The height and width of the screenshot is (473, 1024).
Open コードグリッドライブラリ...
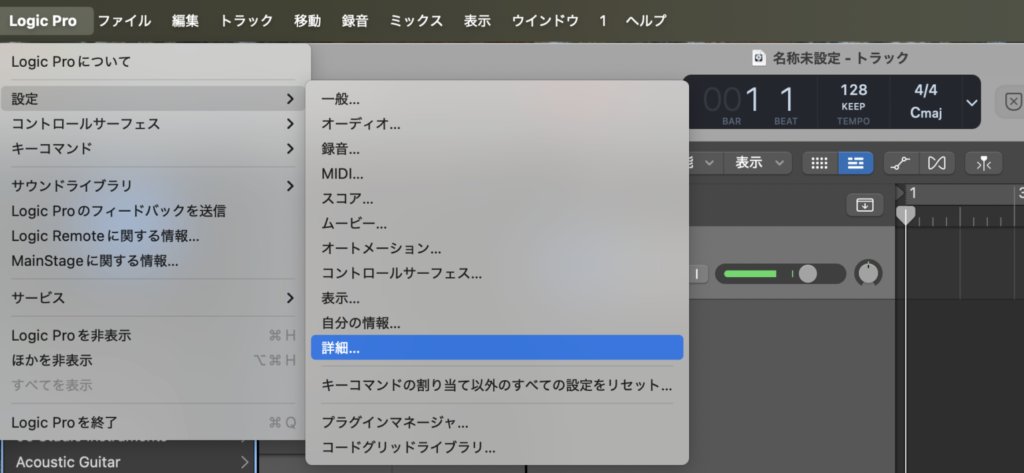(497, 448)
